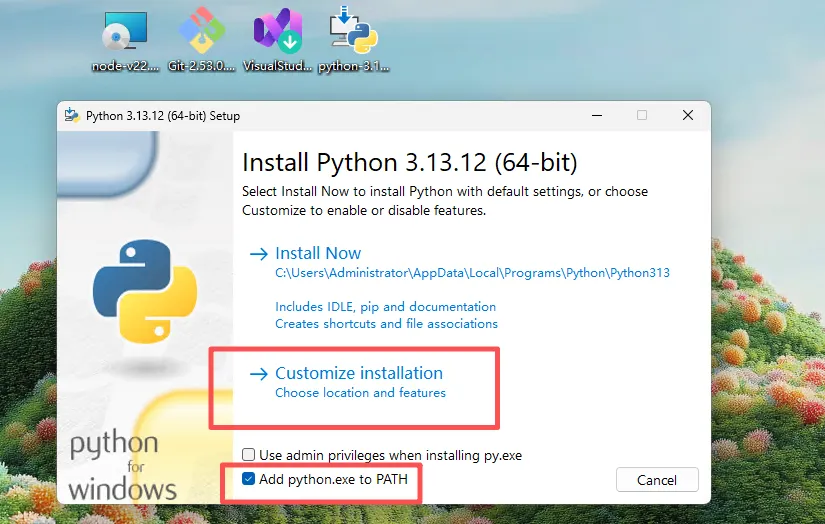The image size is (825, 524).
Task: Click Install Now option
Action: click(318, 254)
